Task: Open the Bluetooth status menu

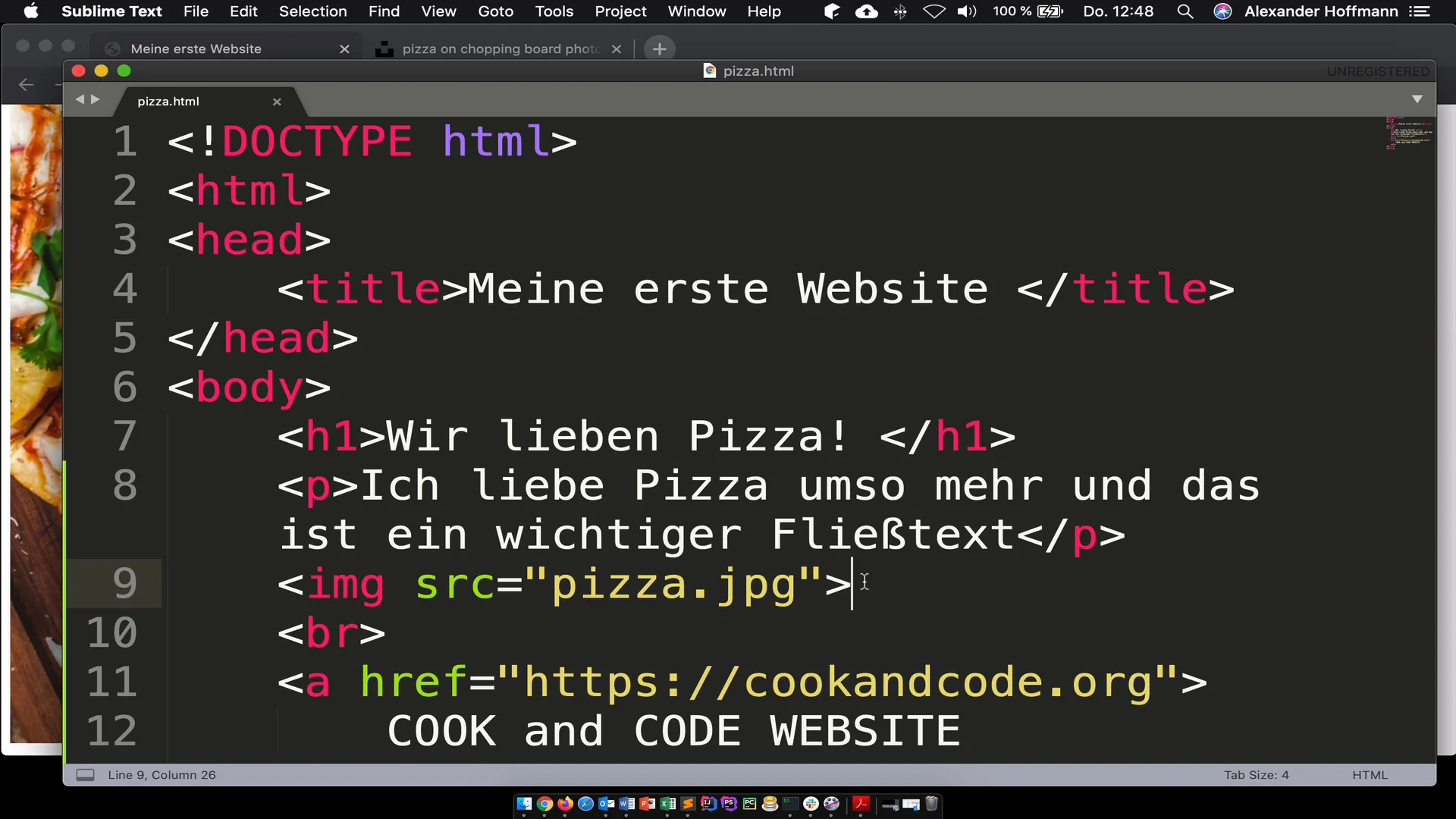Action: (x=901, y=11)
